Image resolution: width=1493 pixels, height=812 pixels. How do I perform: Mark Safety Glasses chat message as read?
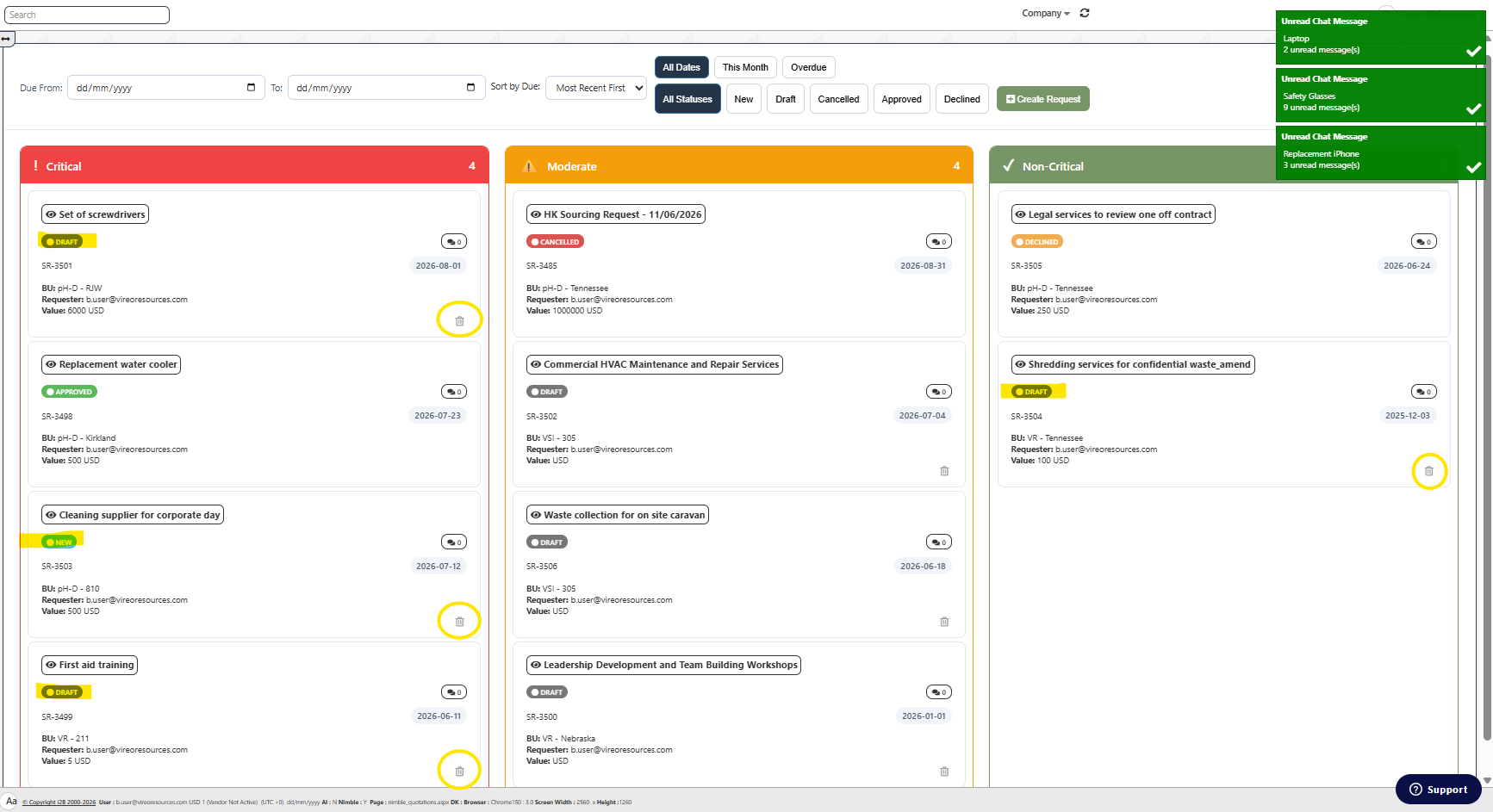[x=1473, y=108]
